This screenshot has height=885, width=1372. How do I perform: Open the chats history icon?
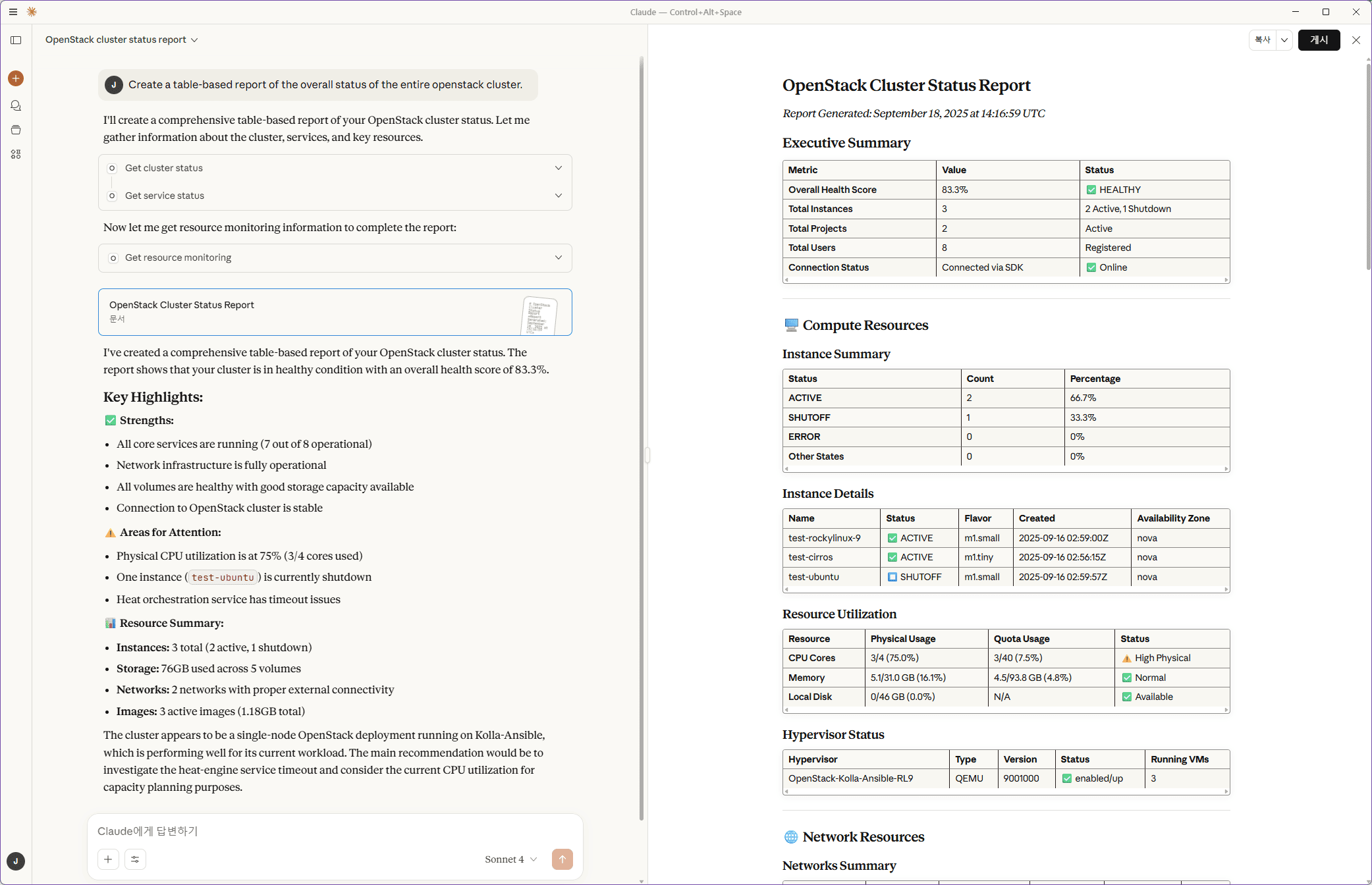16,105
